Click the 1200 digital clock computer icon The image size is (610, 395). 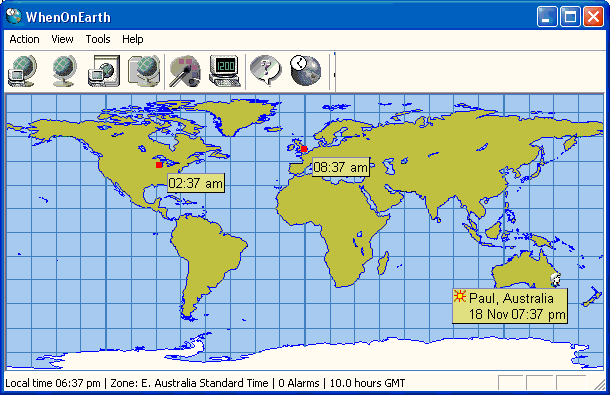[x=225, y=71]
